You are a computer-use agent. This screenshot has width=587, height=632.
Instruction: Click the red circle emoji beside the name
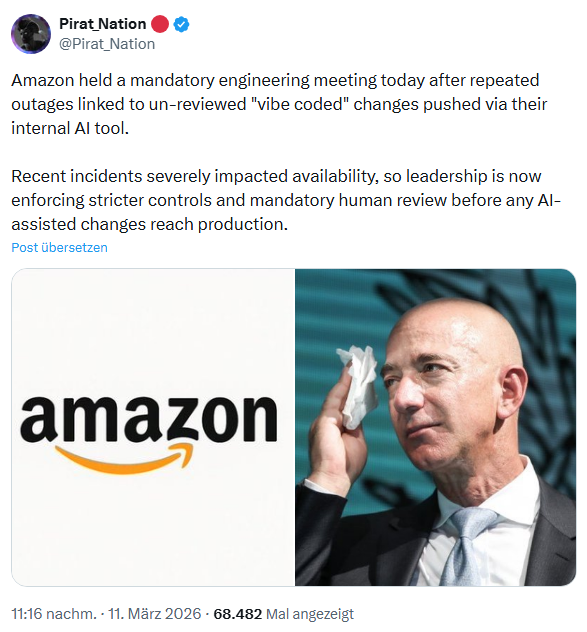click(x=160, y=24)
